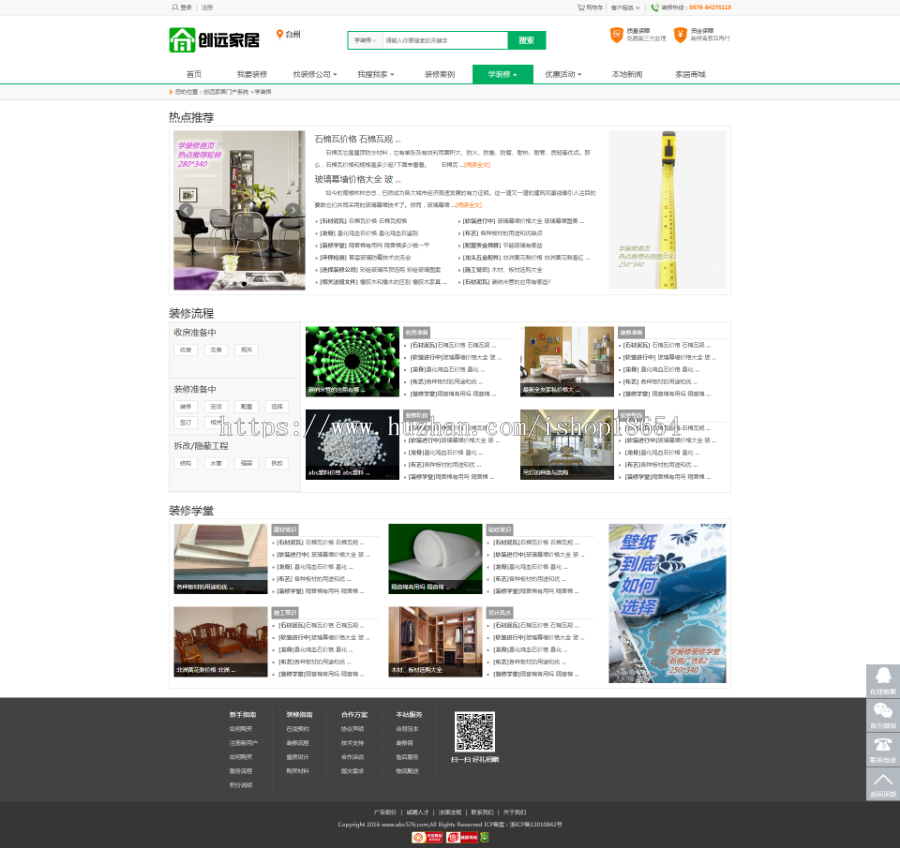900x848 pixels.
Task: Click the green house logo 创远家居
Action: (214, 40)
